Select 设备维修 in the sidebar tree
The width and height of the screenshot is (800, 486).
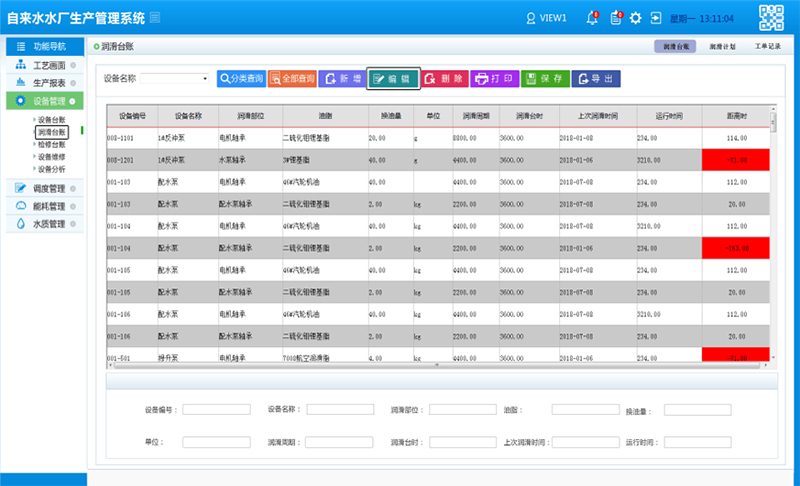pos(52,157)
